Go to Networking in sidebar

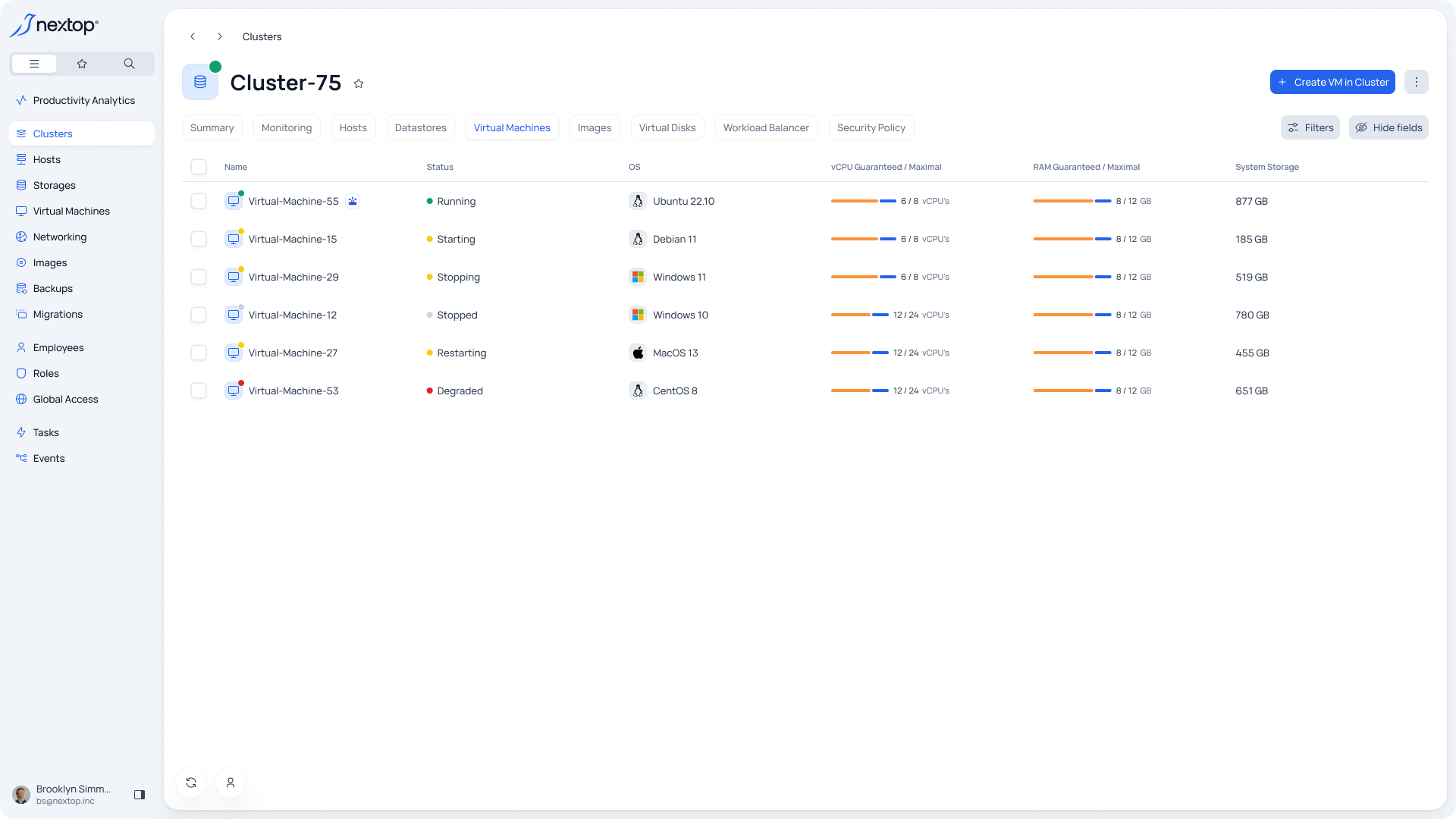(x=82, y=237)
